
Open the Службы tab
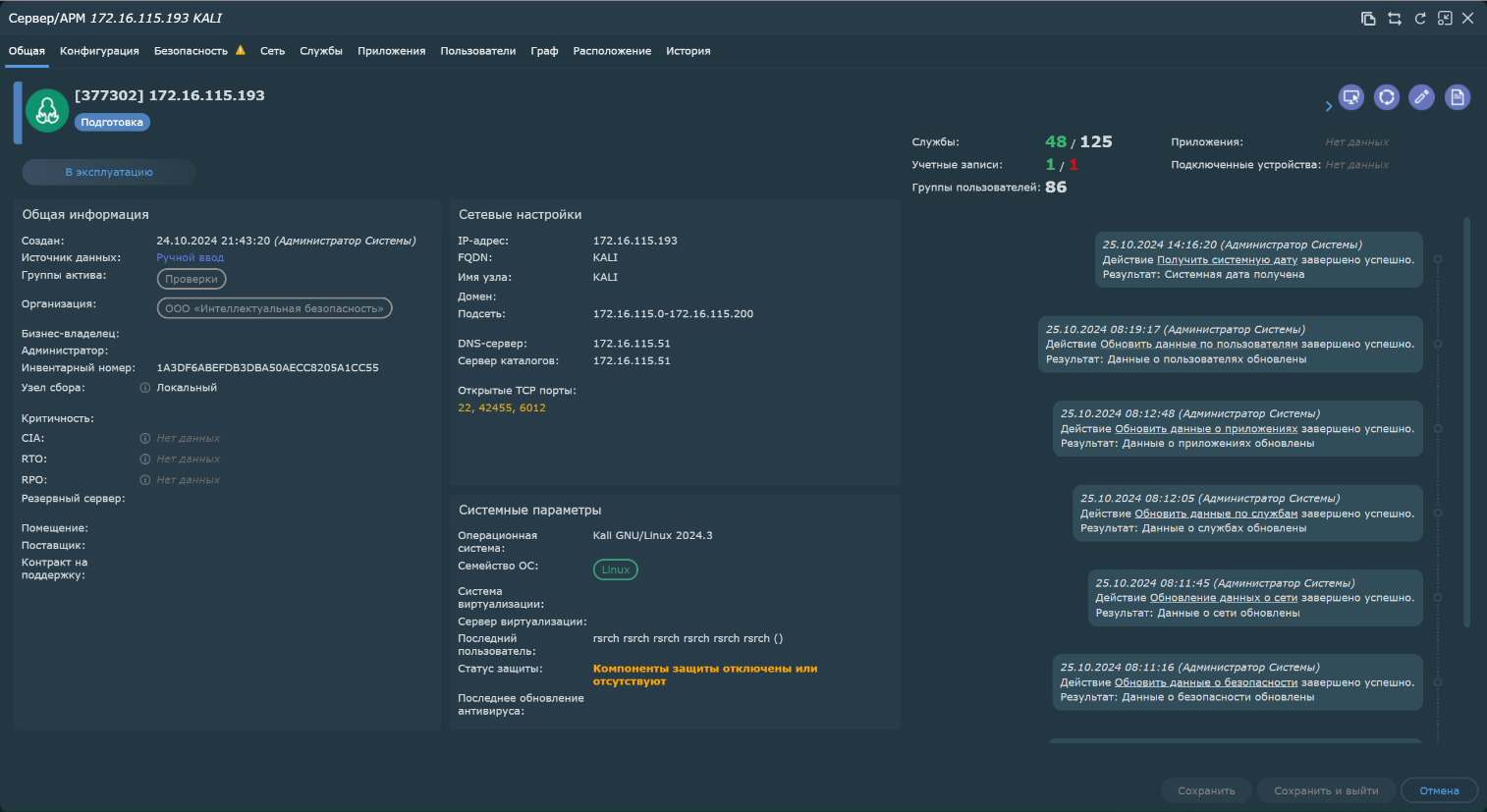pos(321,51)
